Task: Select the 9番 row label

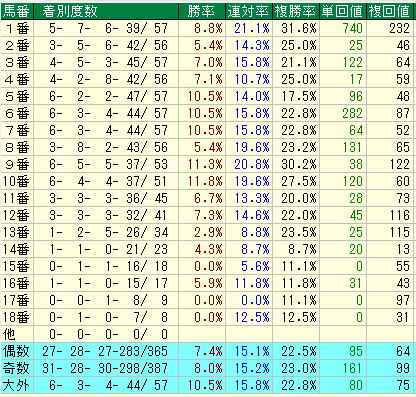Action: tap(17, 165)
